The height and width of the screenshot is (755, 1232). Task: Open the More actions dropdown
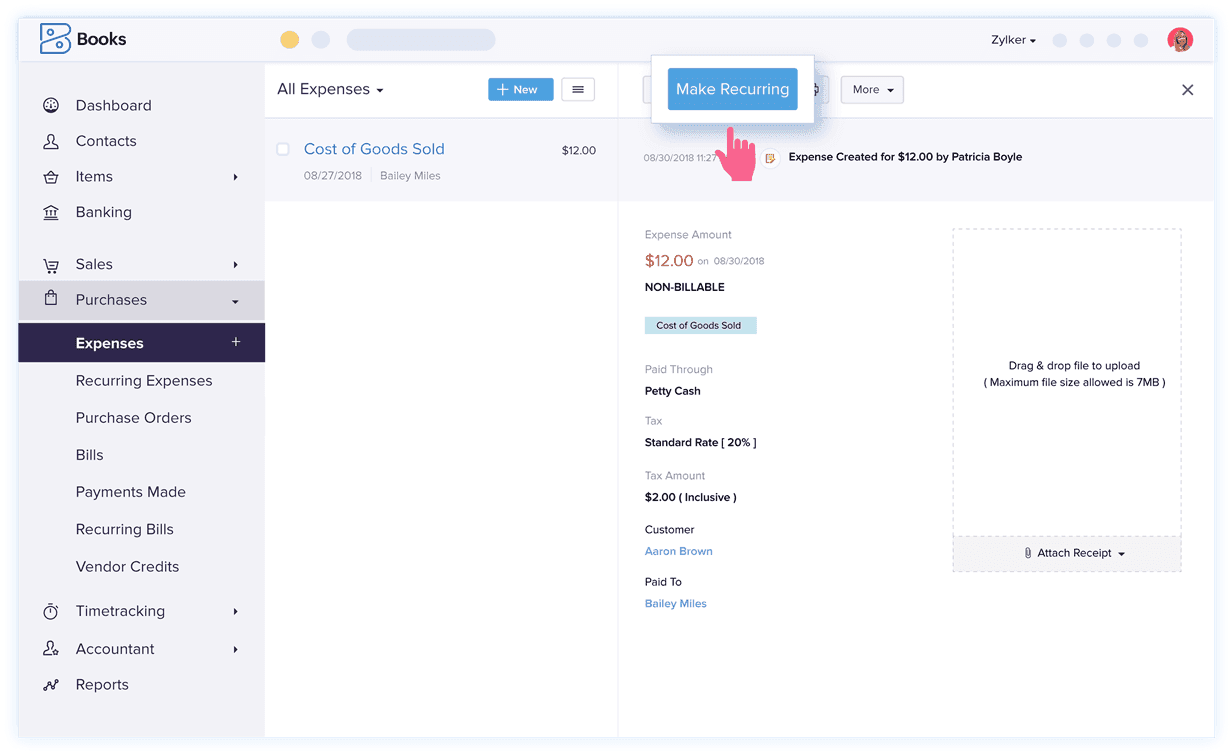pos(871,89)
